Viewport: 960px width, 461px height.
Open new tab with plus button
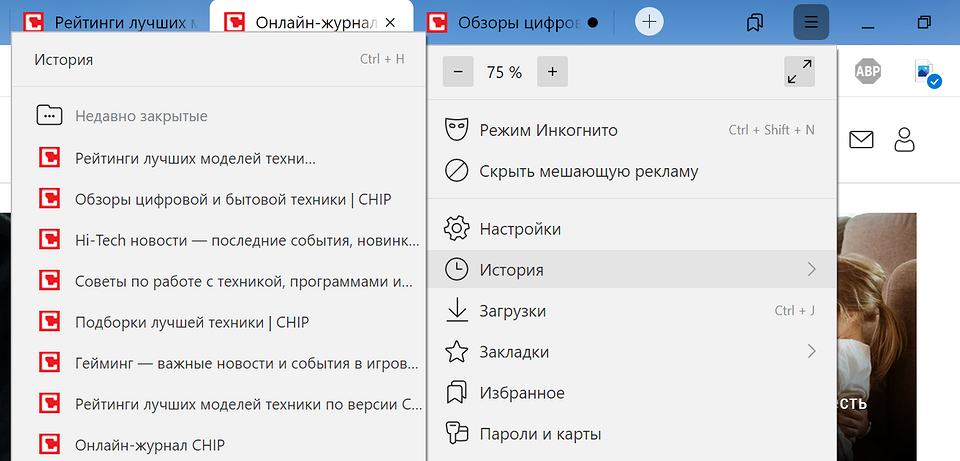tap(649, 22)
